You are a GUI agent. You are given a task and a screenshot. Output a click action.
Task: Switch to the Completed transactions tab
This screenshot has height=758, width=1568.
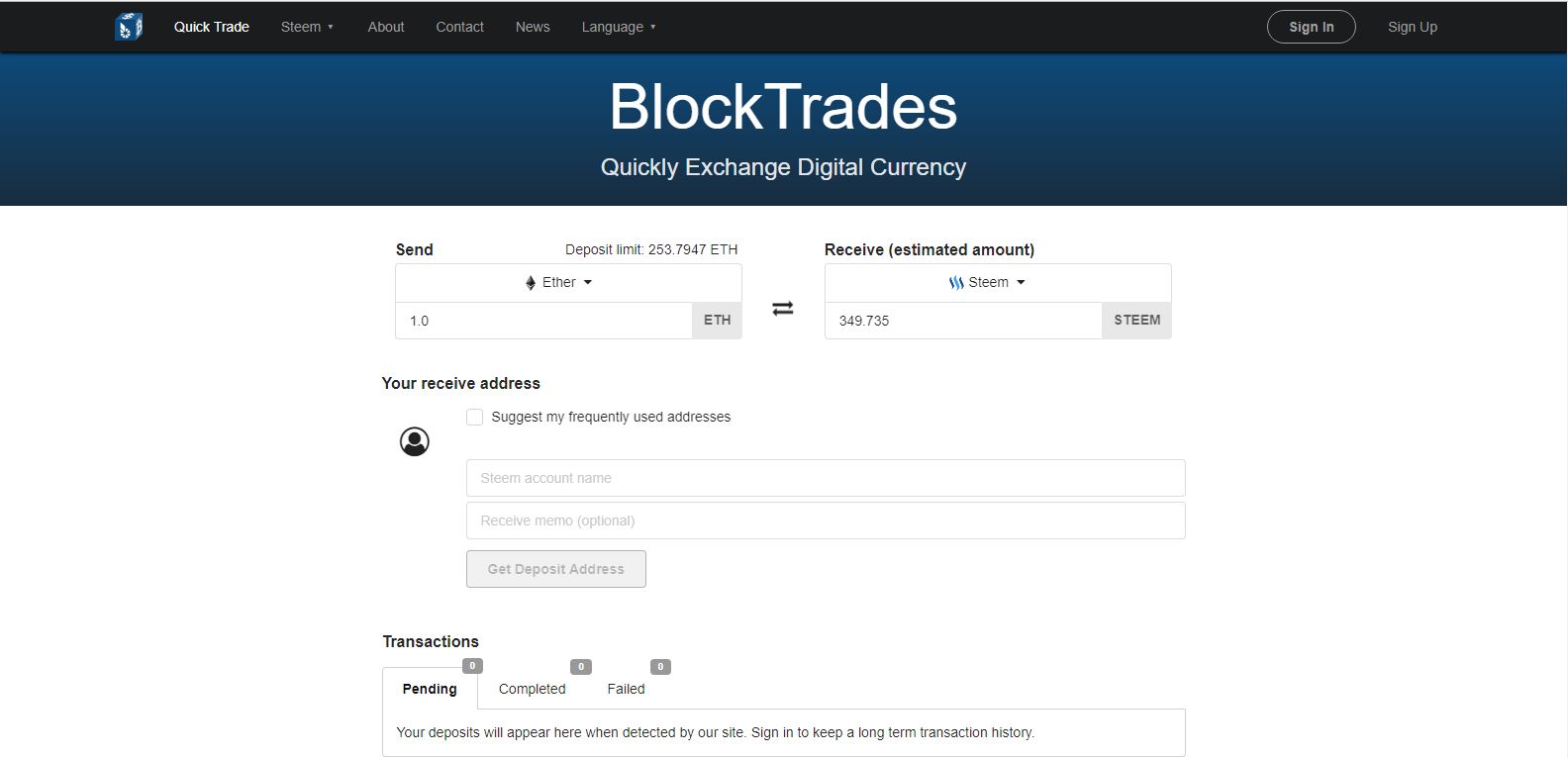click(532, 689)
